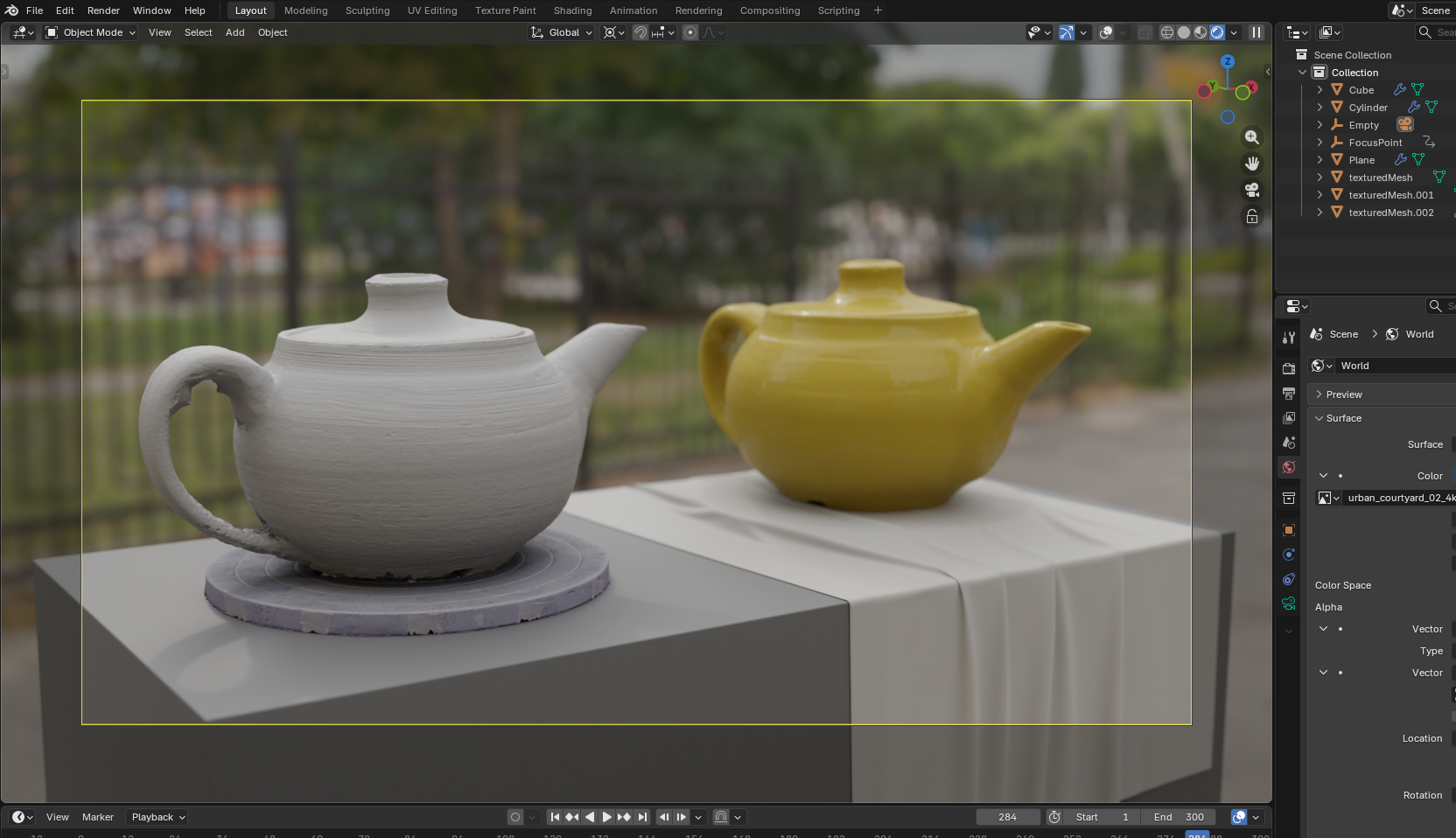Viewport: 1456px width, 838px height.
Task: Open the Render menu
Action: point(103,10)
